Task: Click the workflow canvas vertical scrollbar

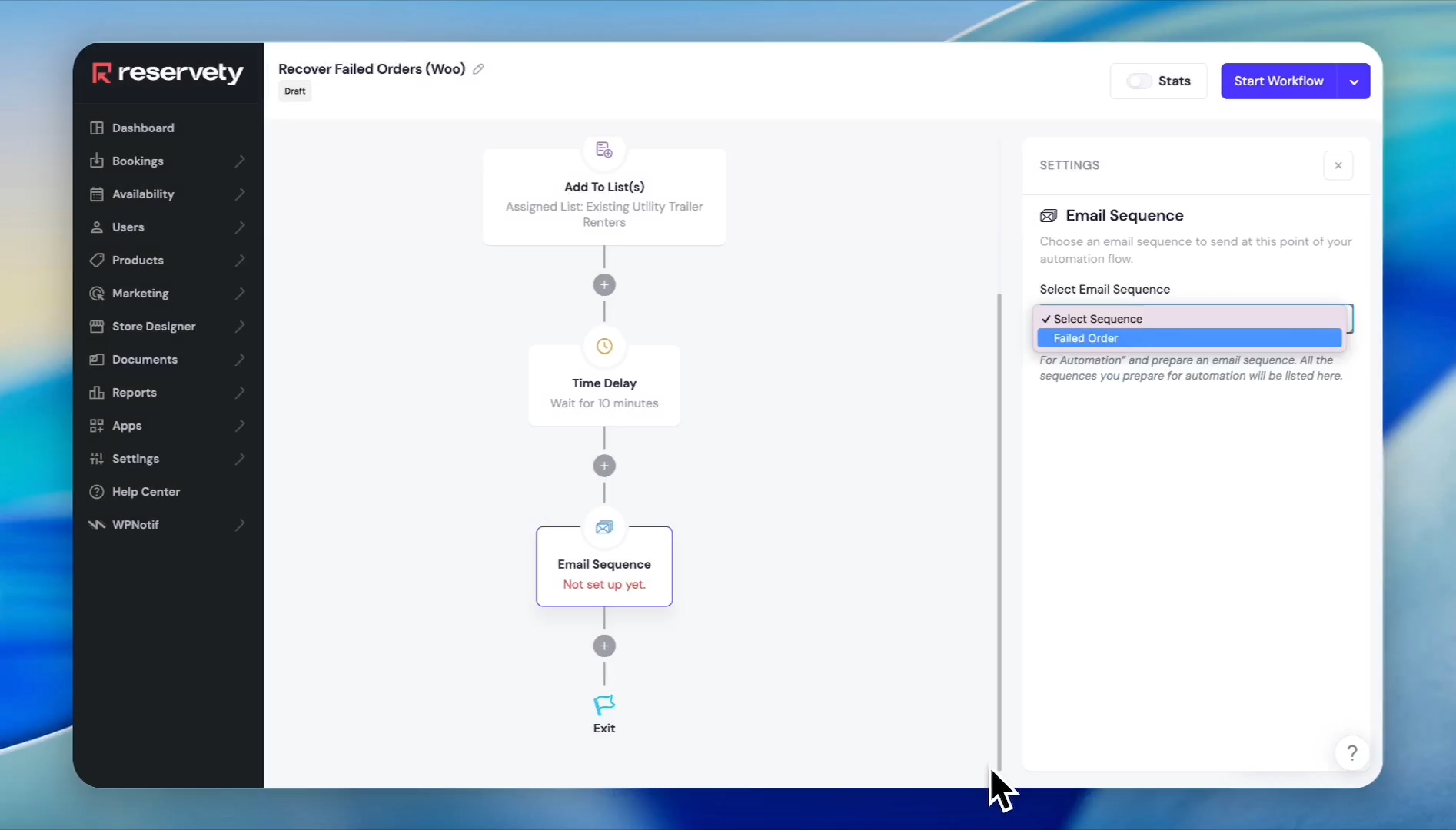Action: pyautogui.click(x=999, y=530)
